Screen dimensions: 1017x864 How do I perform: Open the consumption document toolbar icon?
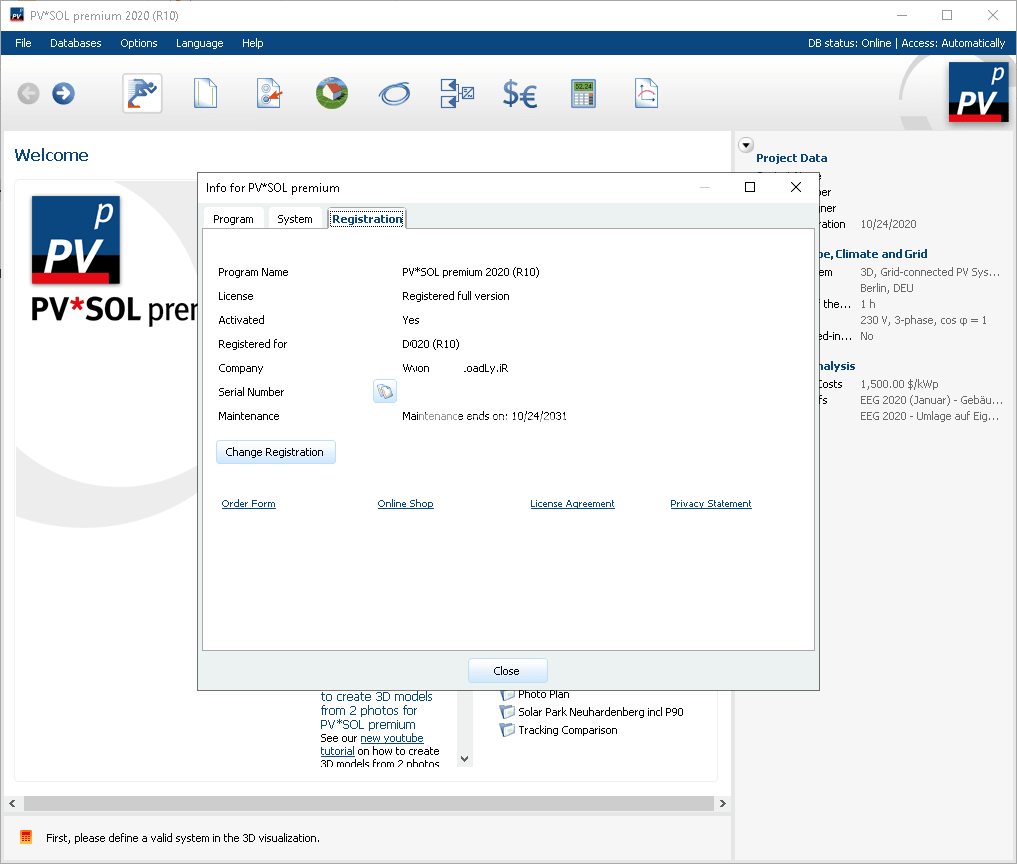click(269, 93)
